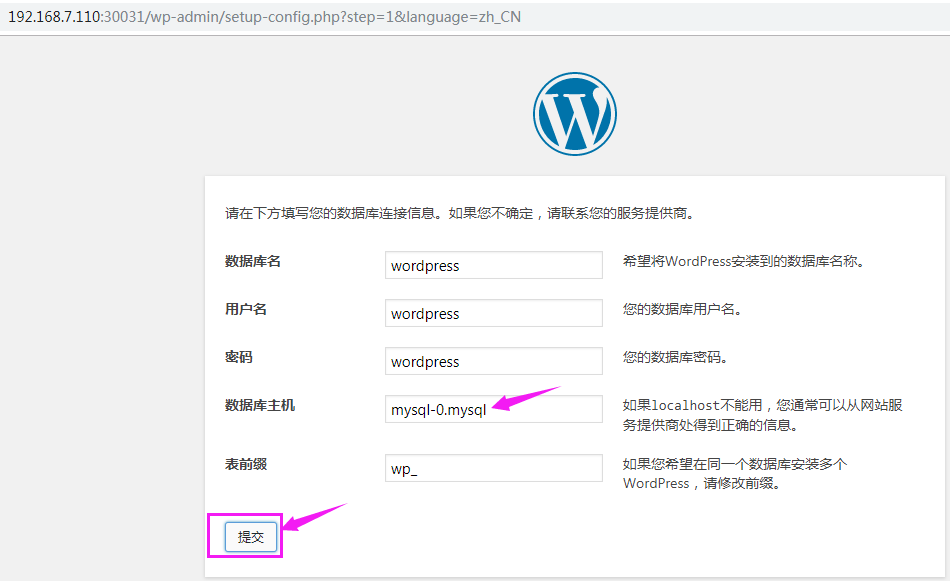Focus the 密码 input field
The image size is (950, 581).
click(x=494, y=361)
